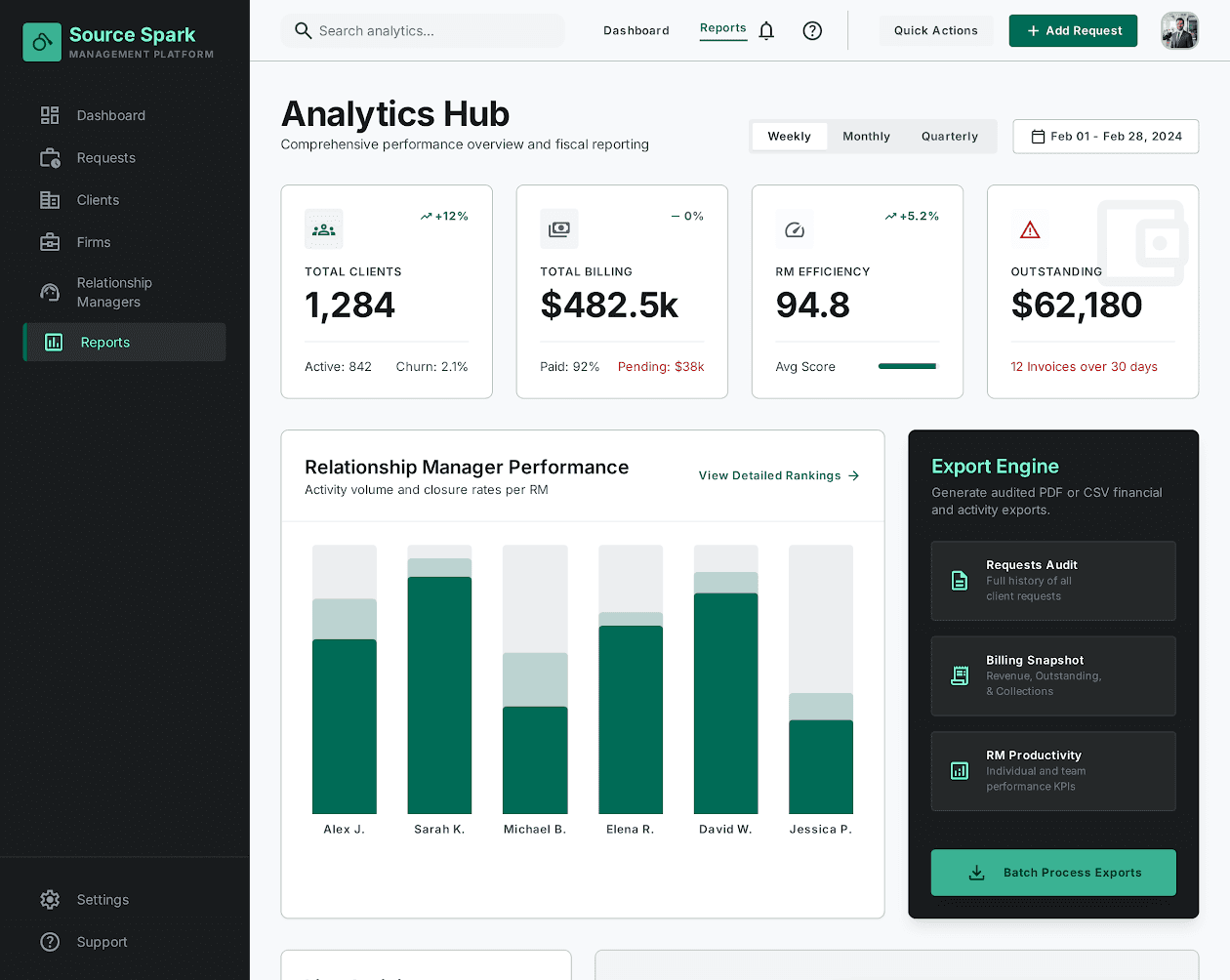
Task: Open the notifications bell
Action: 766,30
